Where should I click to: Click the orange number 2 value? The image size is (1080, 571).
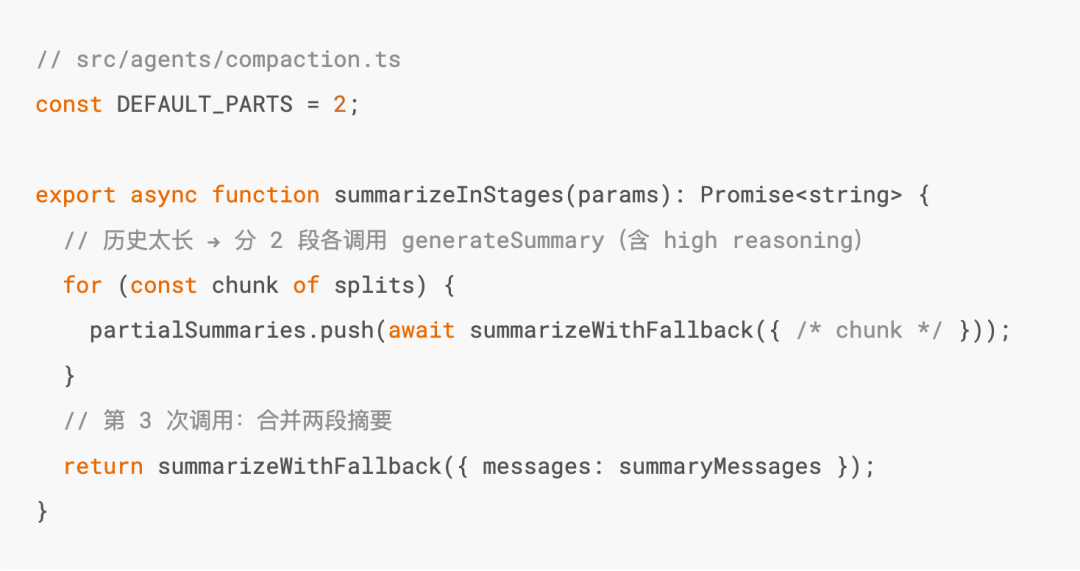(x=340, y=104)
